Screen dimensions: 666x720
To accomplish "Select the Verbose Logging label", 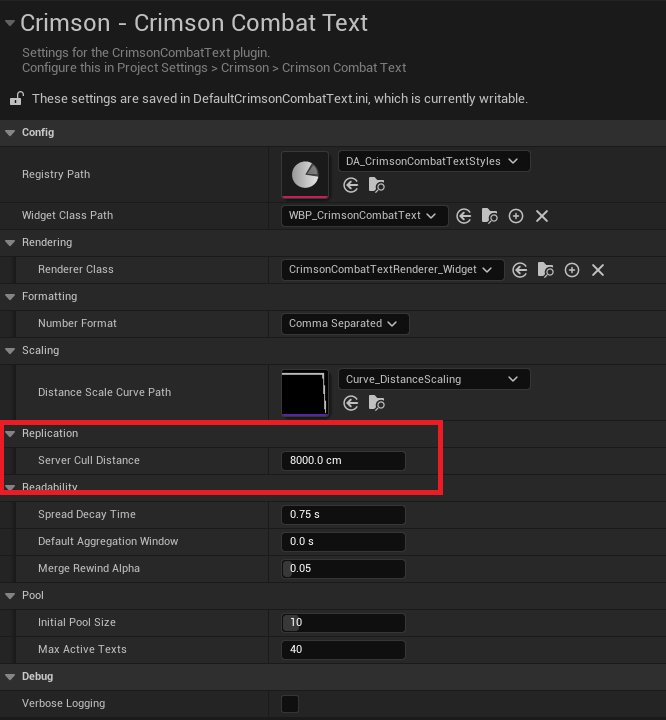I will tap(63, 703).
